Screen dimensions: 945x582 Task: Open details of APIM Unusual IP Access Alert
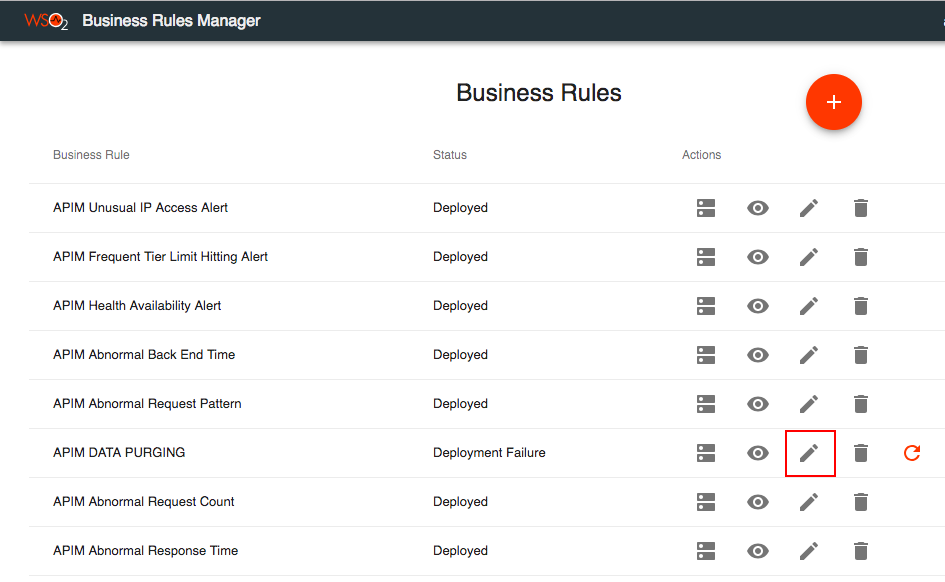click(x=757, y=208)
